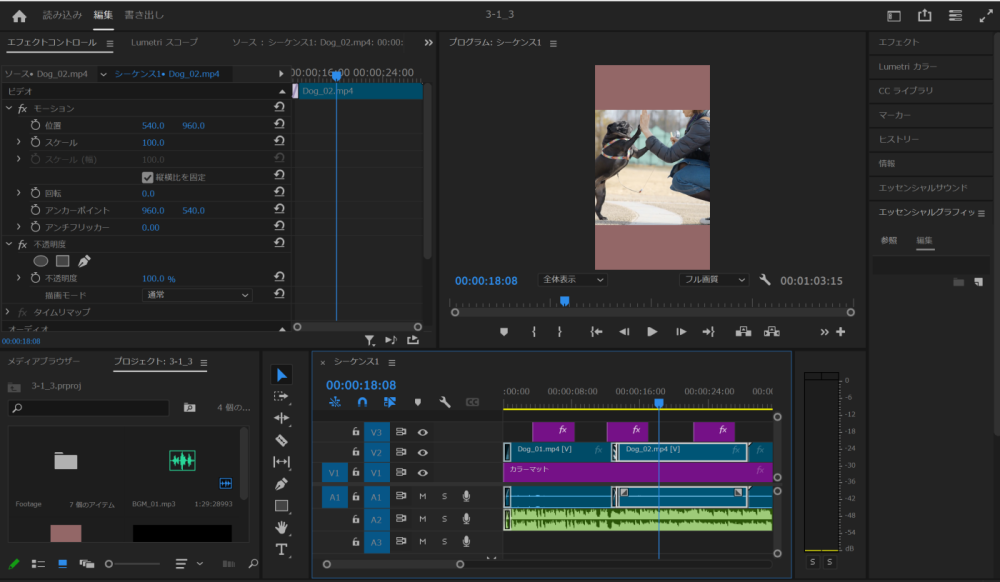This screenshot has width=1000, height=582.
Task: Hide track V2 using its eye icon
Action: (x=422, y=453)
